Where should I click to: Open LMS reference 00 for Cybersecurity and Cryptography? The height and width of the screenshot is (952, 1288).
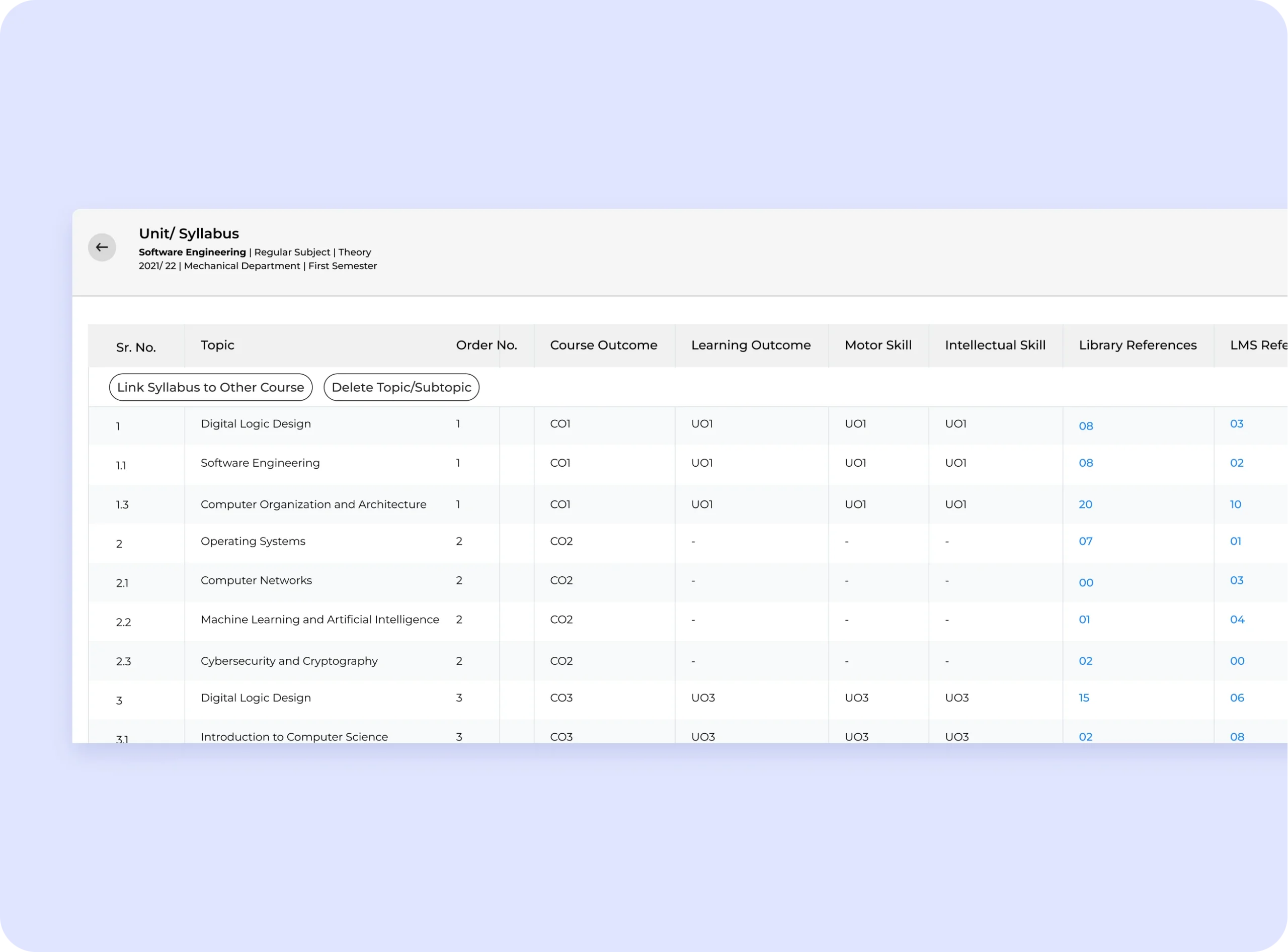[x=1237, y=661]
